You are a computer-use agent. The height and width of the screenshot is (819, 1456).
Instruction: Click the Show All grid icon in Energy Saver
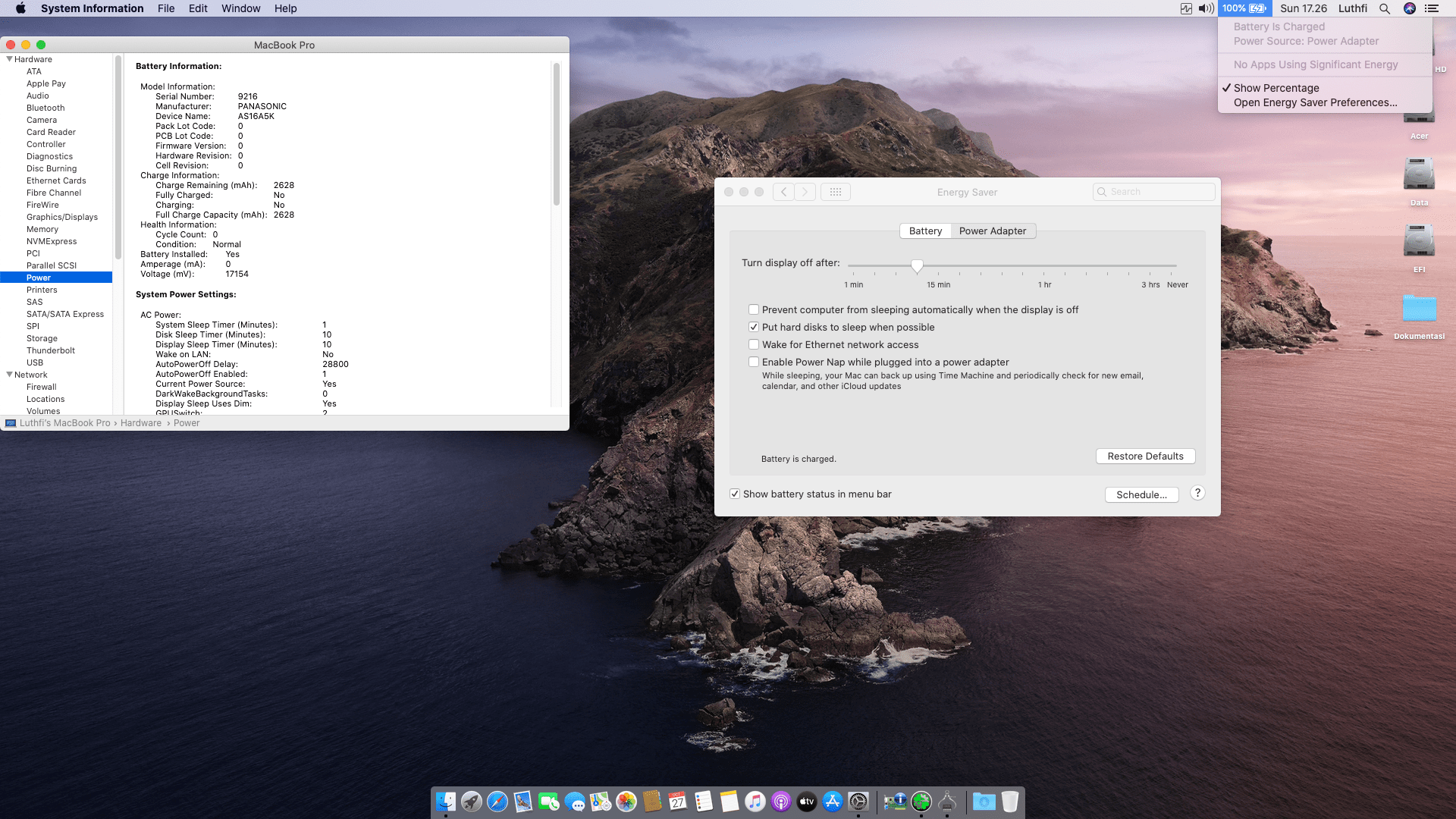835,192
